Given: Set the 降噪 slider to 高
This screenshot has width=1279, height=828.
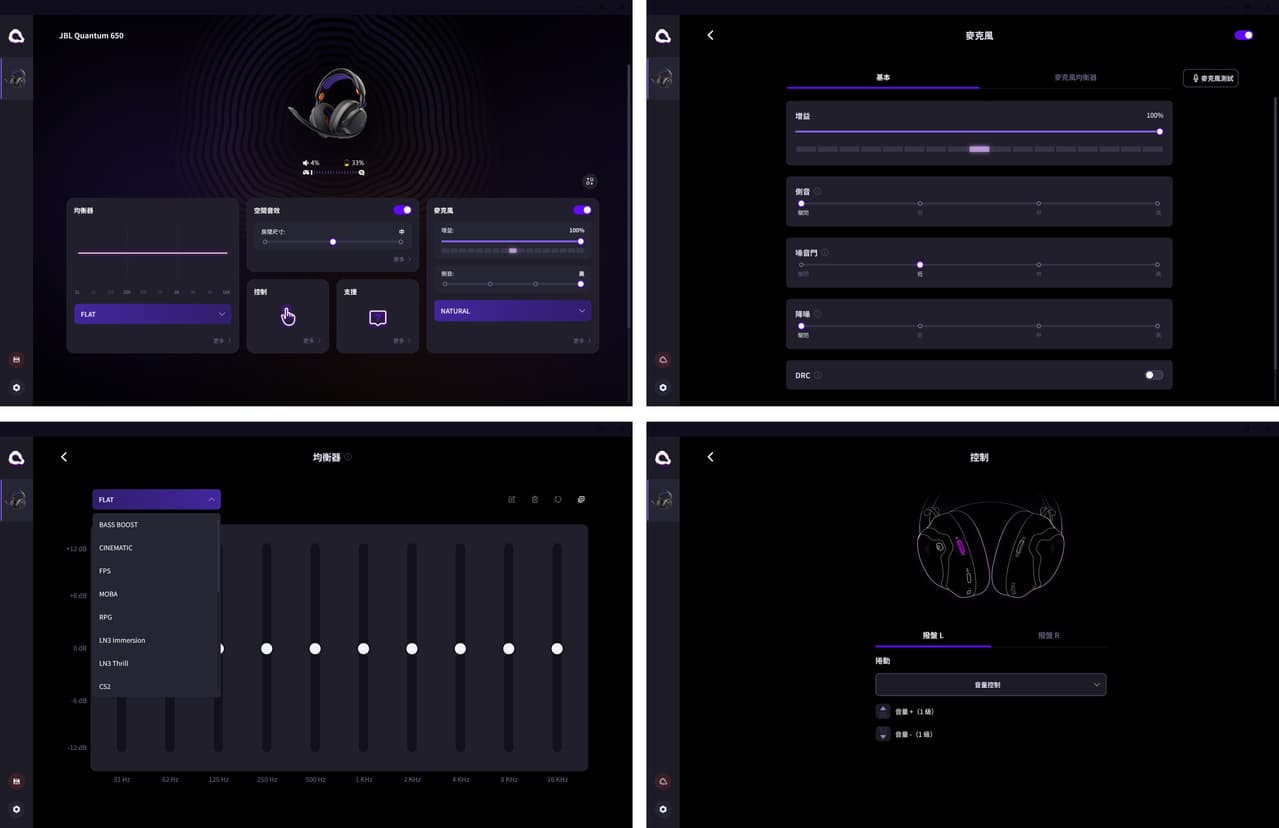Looking at the screenshot, I should click(x=1158, y=326).
